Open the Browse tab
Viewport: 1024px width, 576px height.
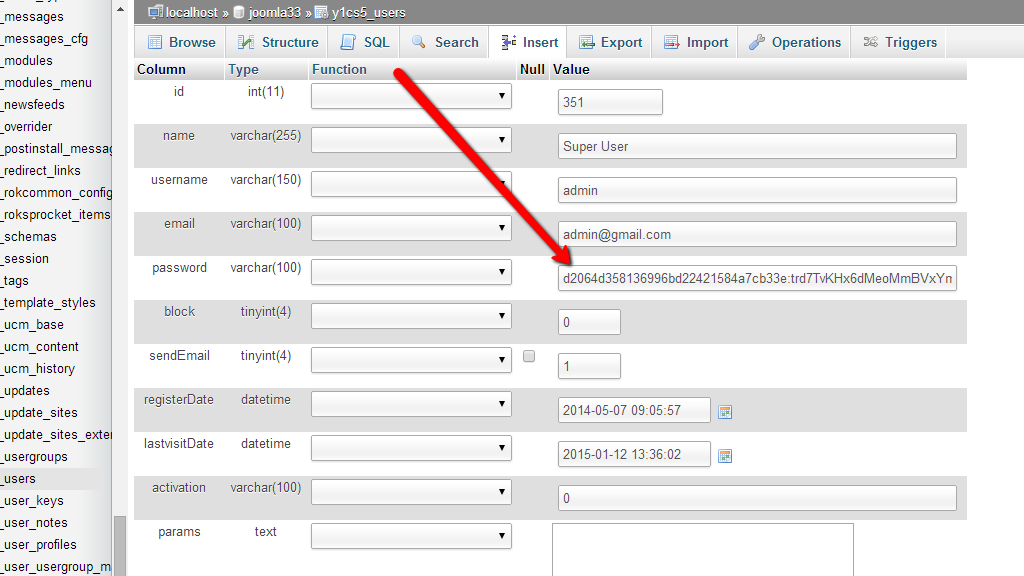point(181,42)
